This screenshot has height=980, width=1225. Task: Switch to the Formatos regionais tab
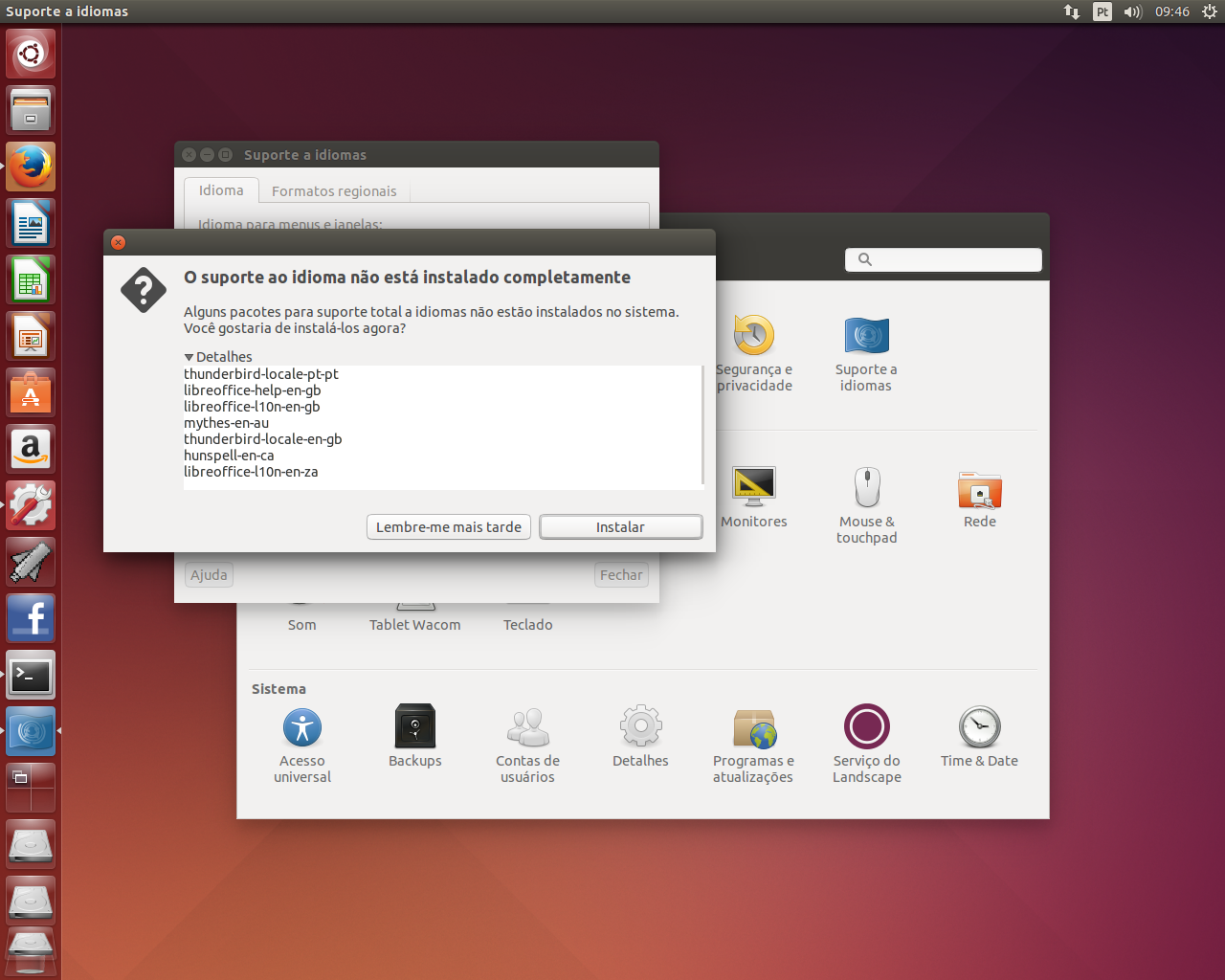334,190
